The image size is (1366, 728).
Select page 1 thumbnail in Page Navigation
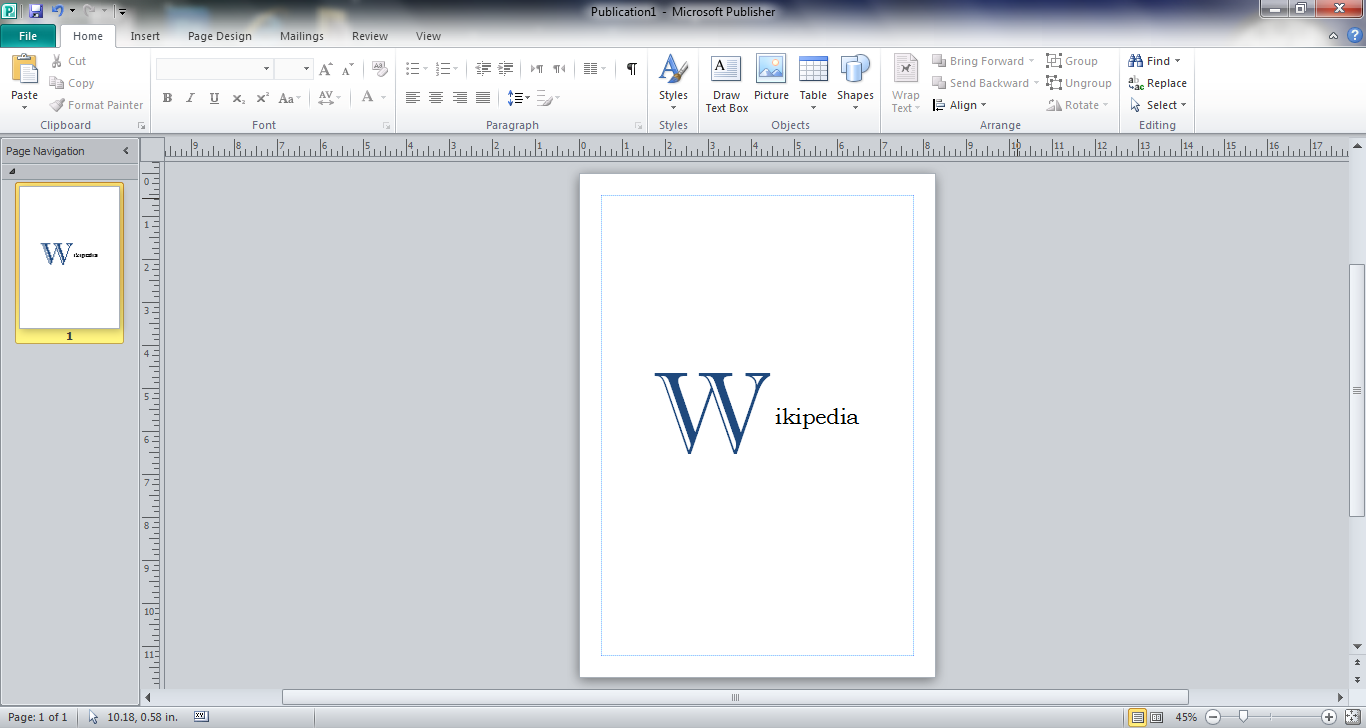(x=69, y=256)
